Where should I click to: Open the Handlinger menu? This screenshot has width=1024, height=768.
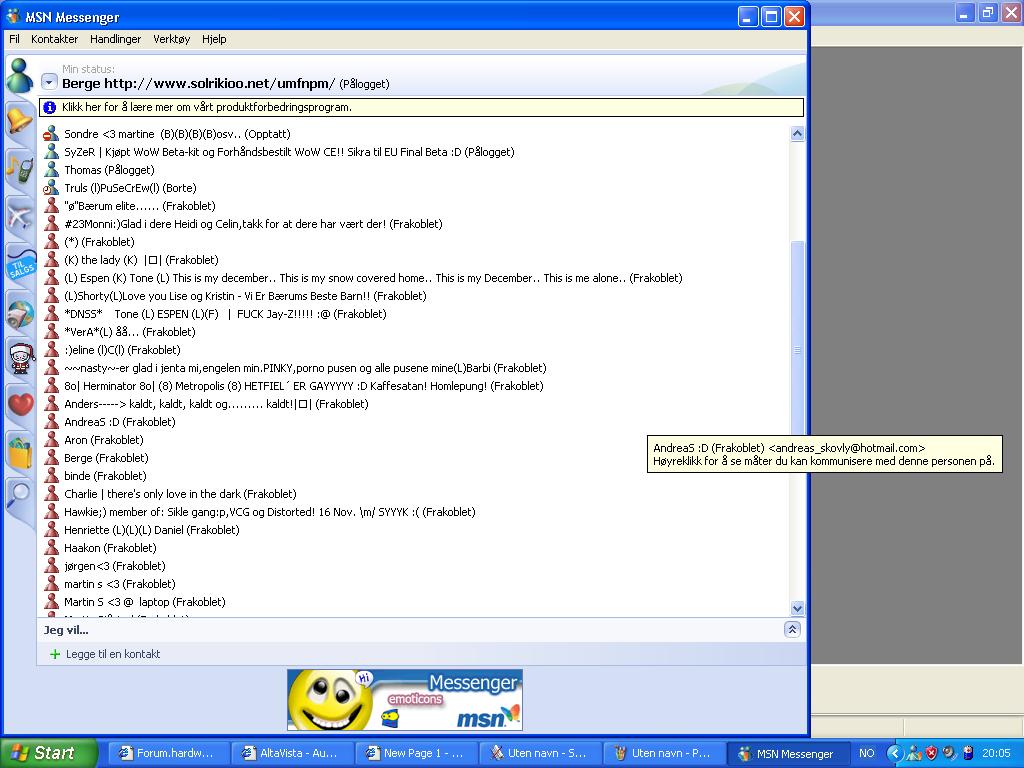tap(116, 39)
